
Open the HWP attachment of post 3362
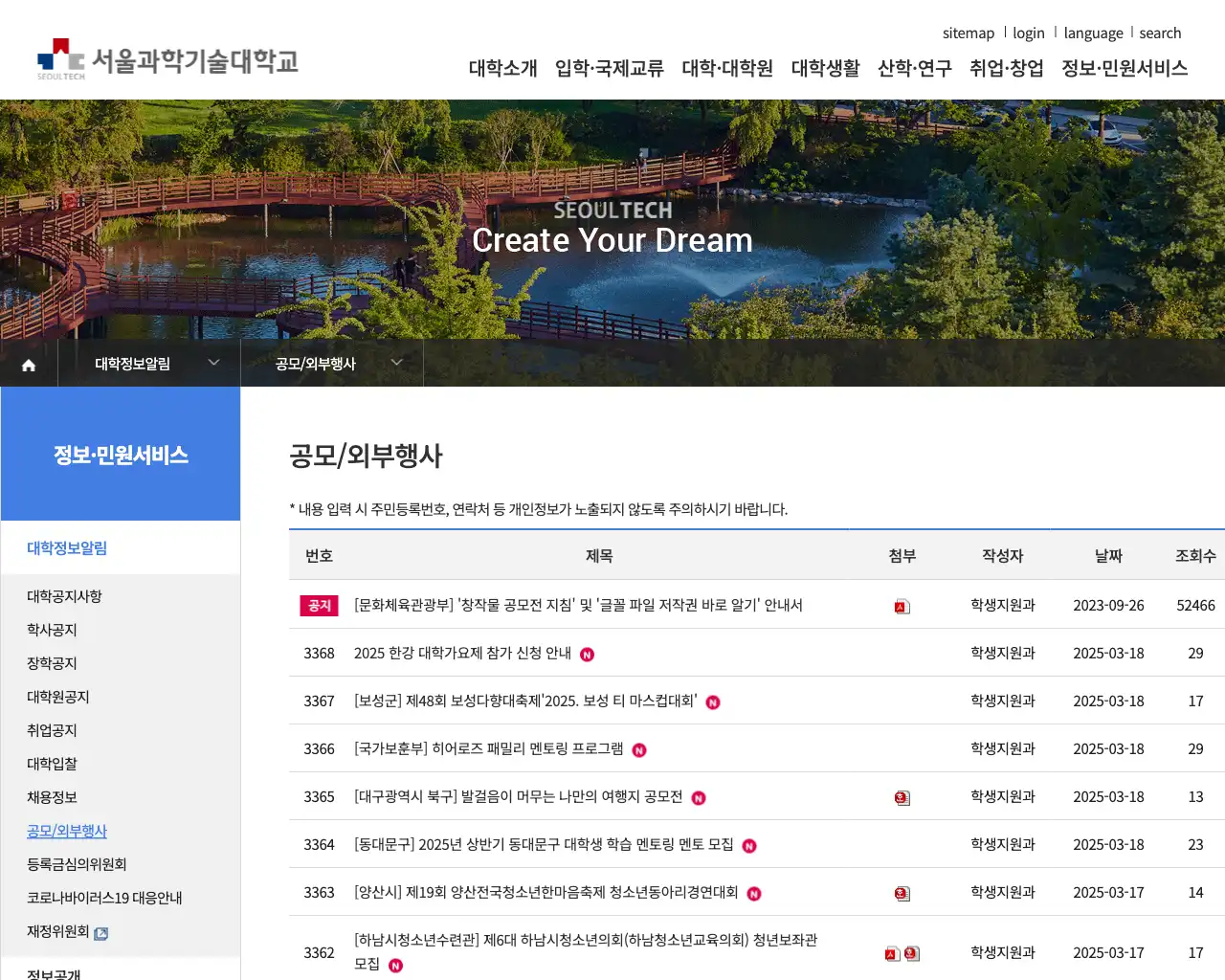coord(911,954)
